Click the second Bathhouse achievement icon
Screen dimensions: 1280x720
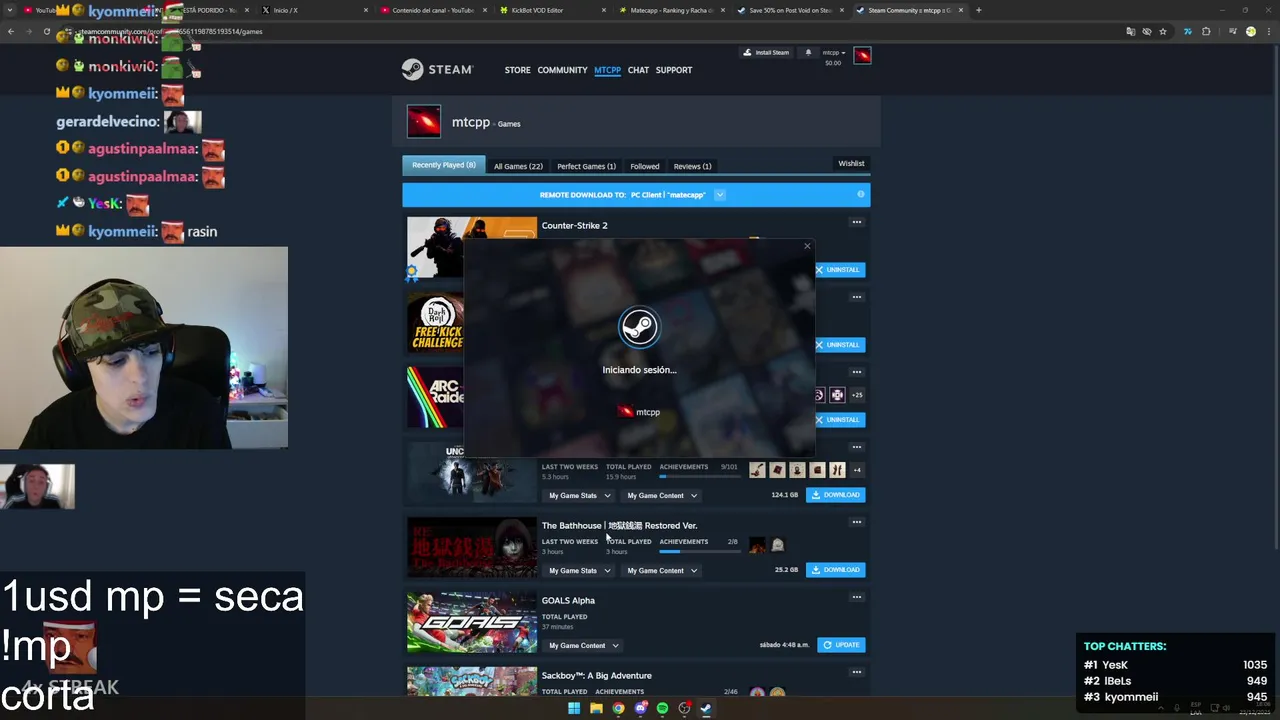(x=777, y=545)
